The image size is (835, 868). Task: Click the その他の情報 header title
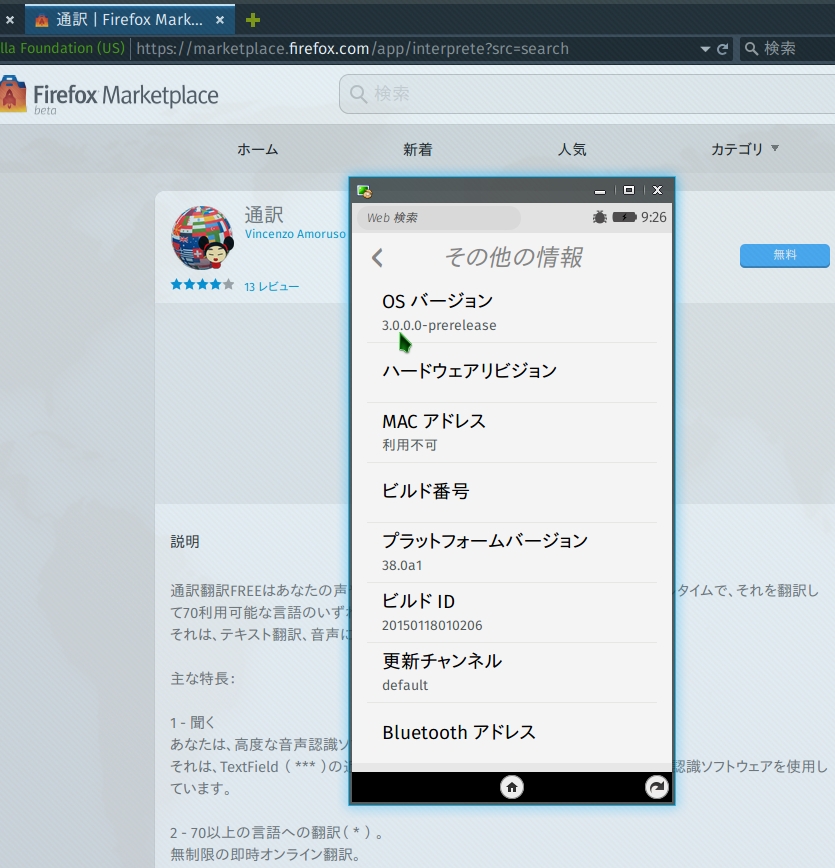(x=513, y=257)
